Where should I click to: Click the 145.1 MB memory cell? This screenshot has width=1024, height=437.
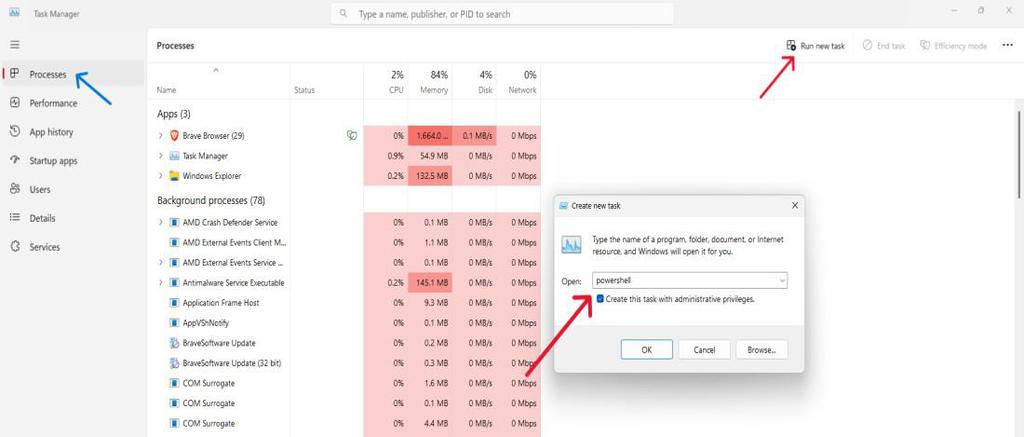click(430, 283)
